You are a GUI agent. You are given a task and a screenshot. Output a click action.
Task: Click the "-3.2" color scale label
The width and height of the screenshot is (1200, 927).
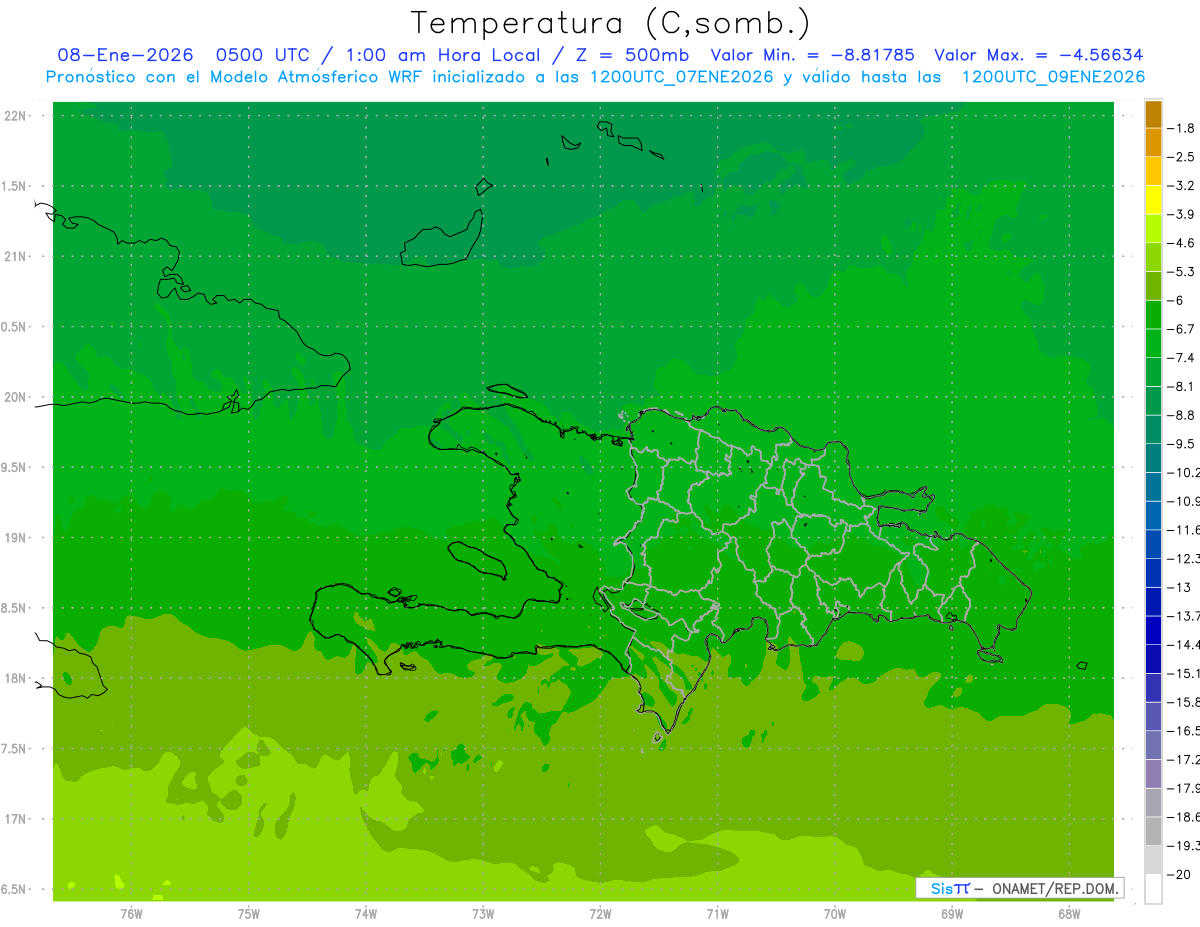tap(1181, 186)
